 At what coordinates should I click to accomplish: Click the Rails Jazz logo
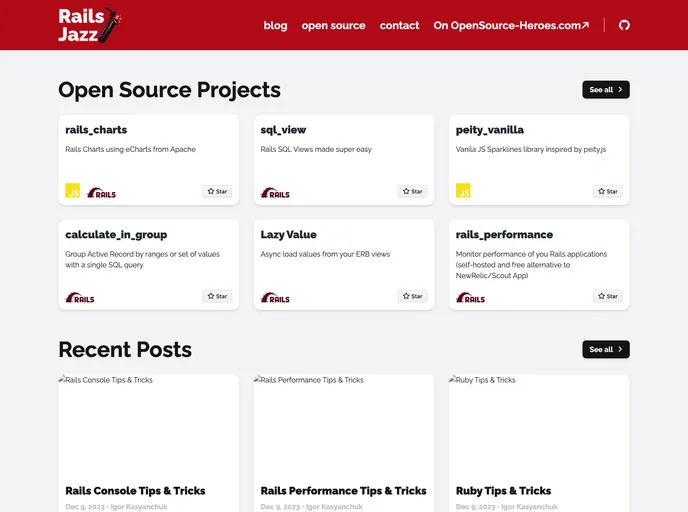[x=90, y=25]
